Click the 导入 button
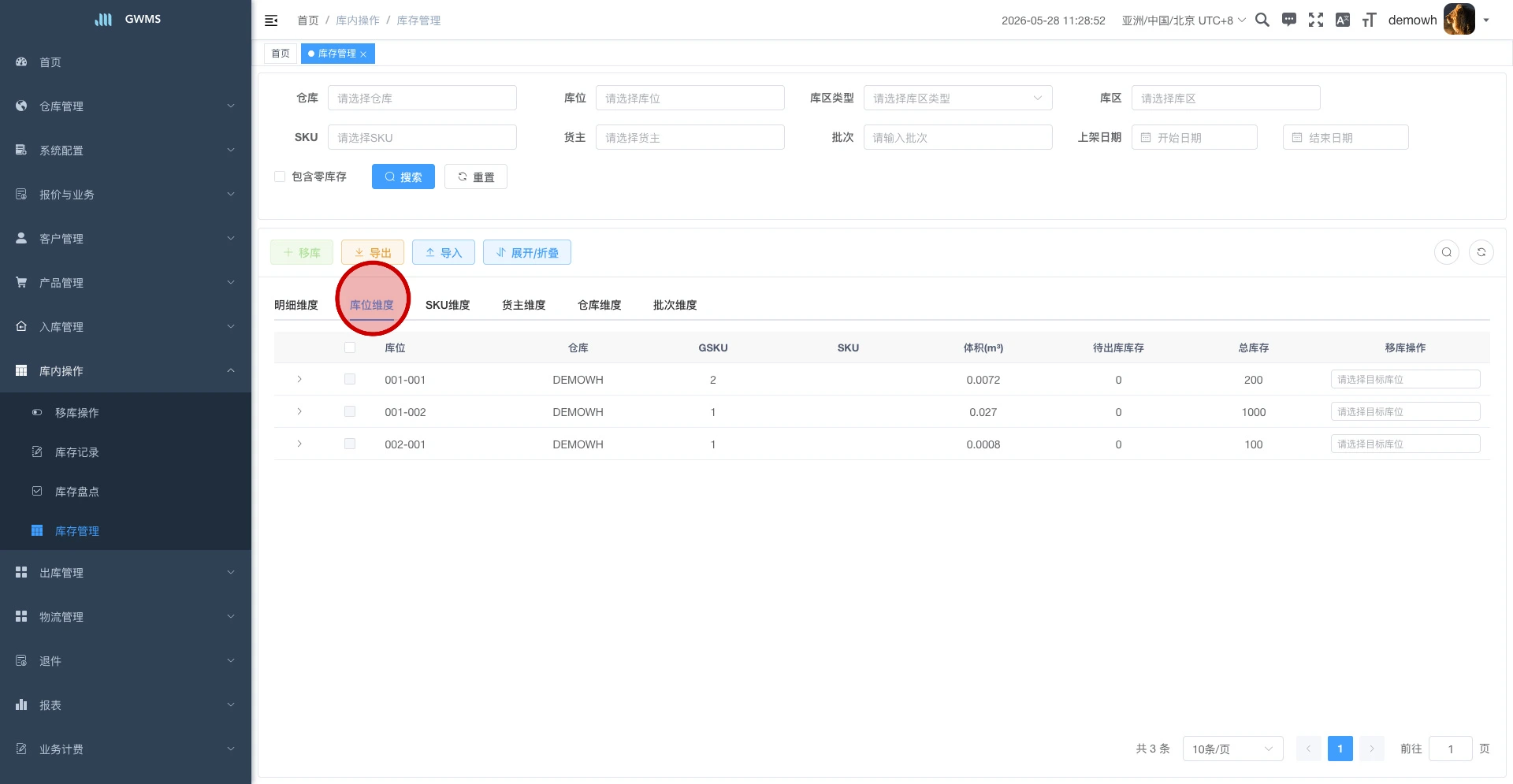Image resolution: width=1513 pixels, height=784 pixels. pos(444,252)
